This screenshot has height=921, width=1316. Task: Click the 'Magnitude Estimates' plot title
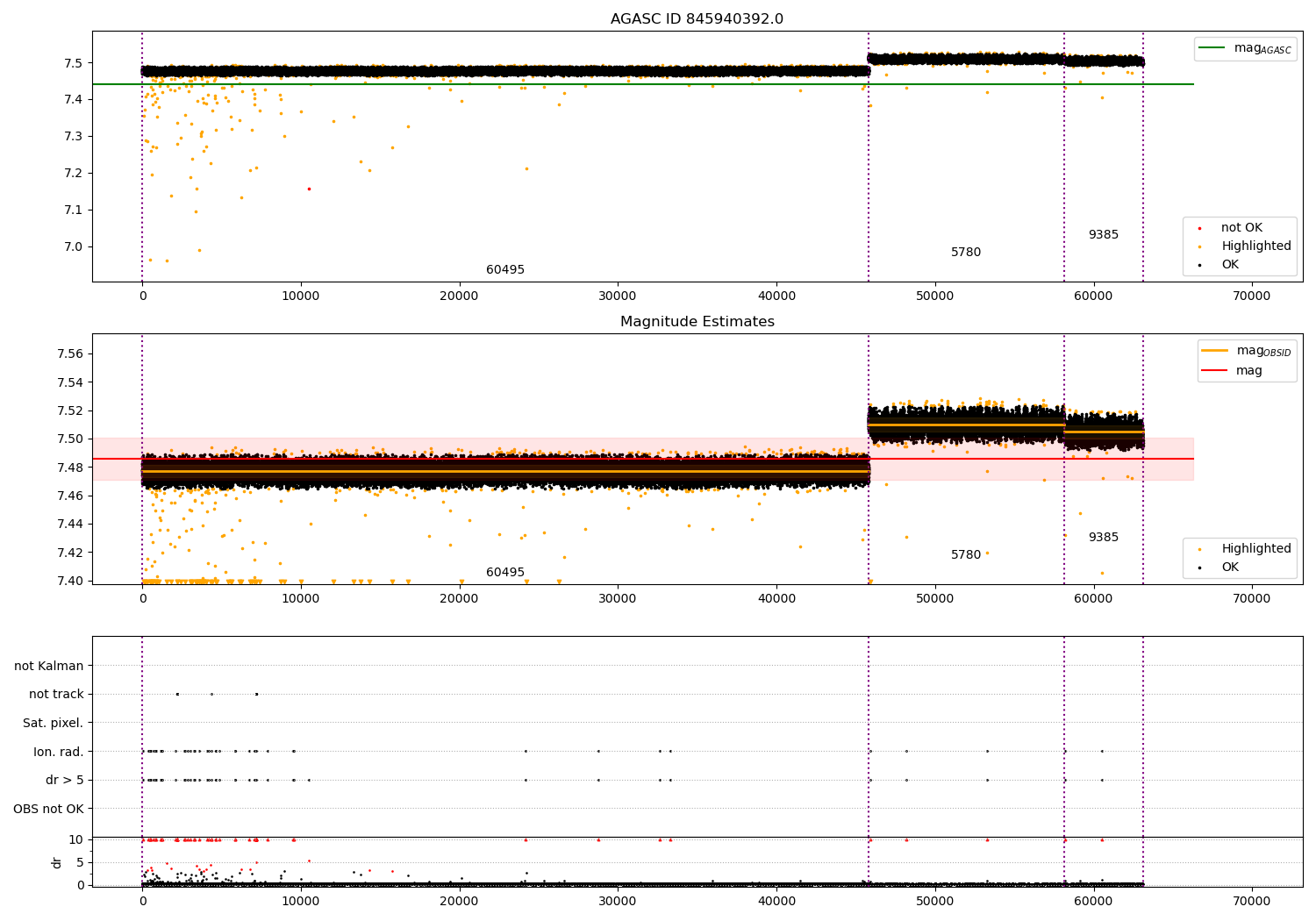pyautogui.click(x=697, y=322)
